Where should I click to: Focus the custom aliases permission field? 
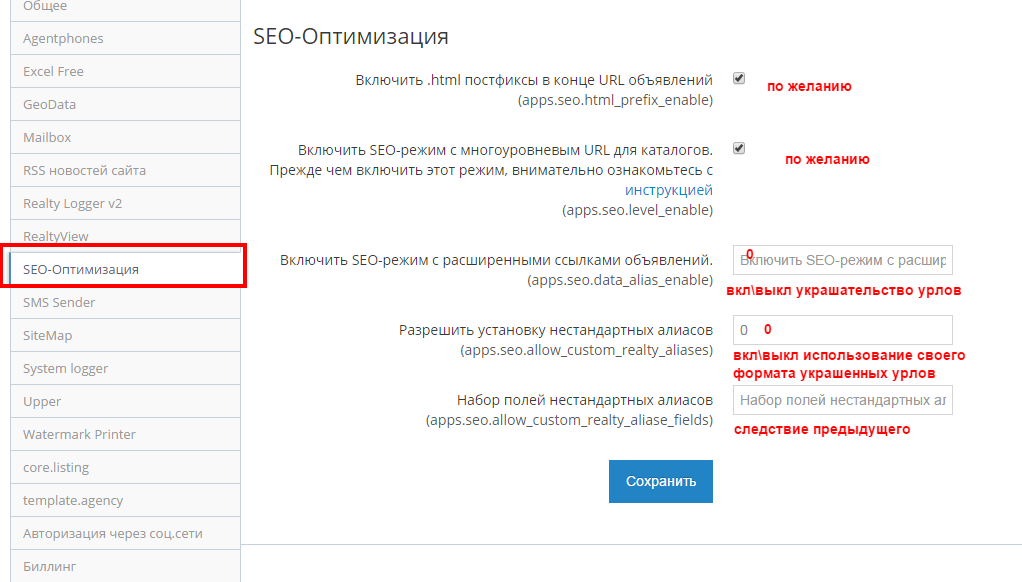843,330
